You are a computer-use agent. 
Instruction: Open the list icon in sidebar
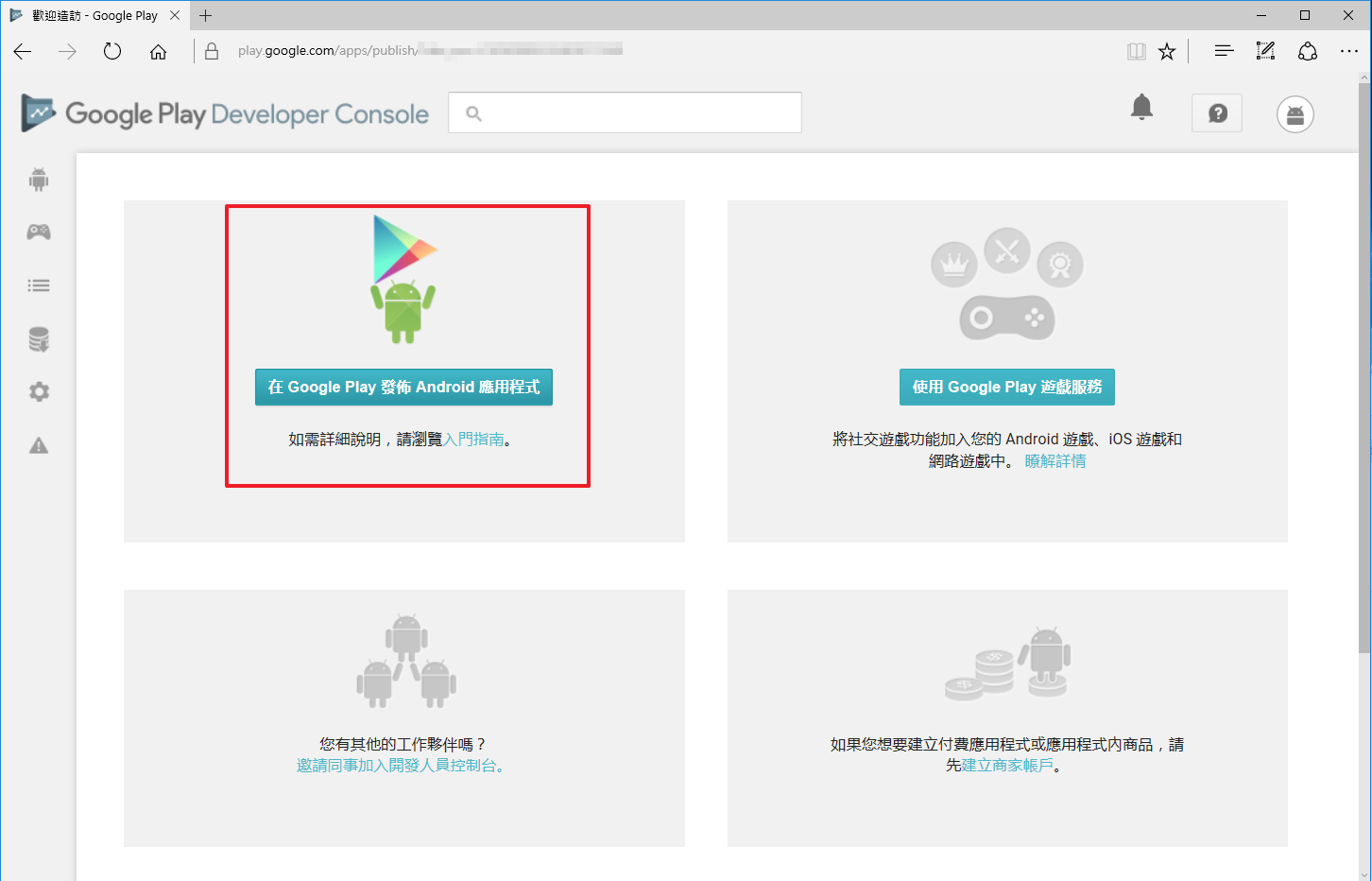click(x=39, y=285)
